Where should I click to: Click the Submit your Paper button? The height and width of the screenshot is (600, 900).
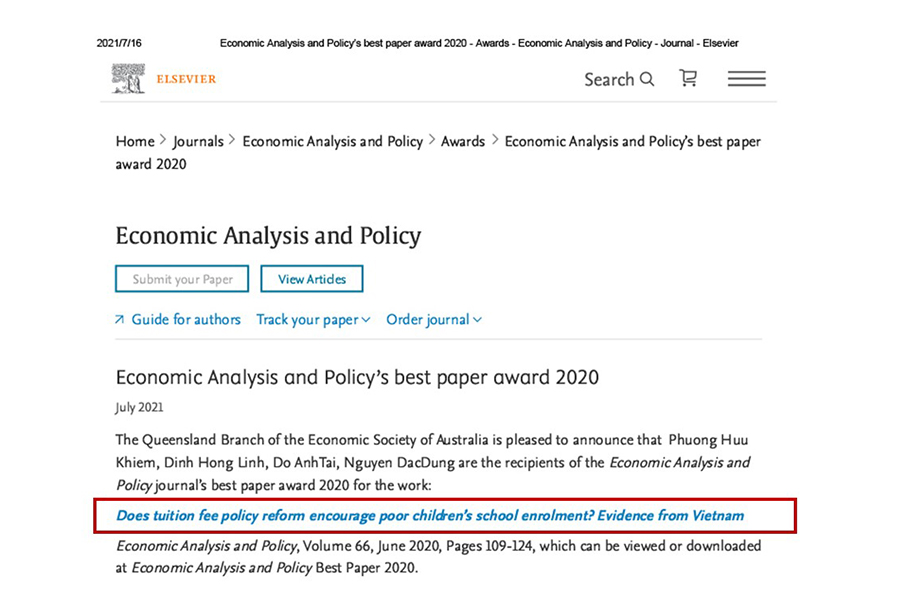click(182, 279)
